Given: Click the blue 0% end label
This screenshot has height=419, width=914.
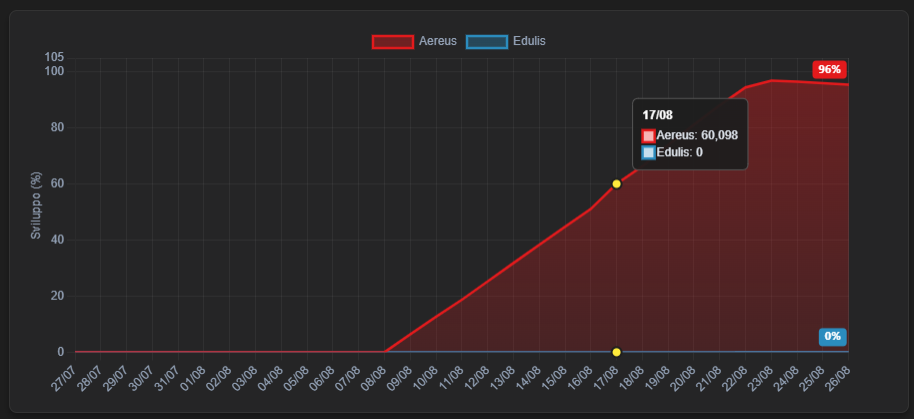Looking at the screenshot, I should coord(832,336).
